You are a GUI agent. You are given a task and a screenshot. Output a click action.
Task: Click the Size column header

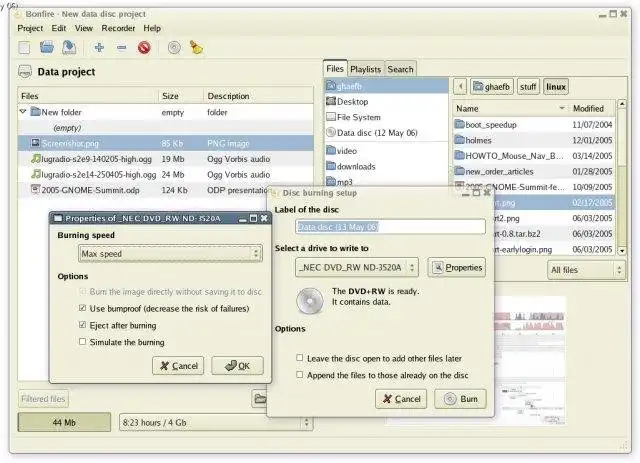[x=180, y=96]
